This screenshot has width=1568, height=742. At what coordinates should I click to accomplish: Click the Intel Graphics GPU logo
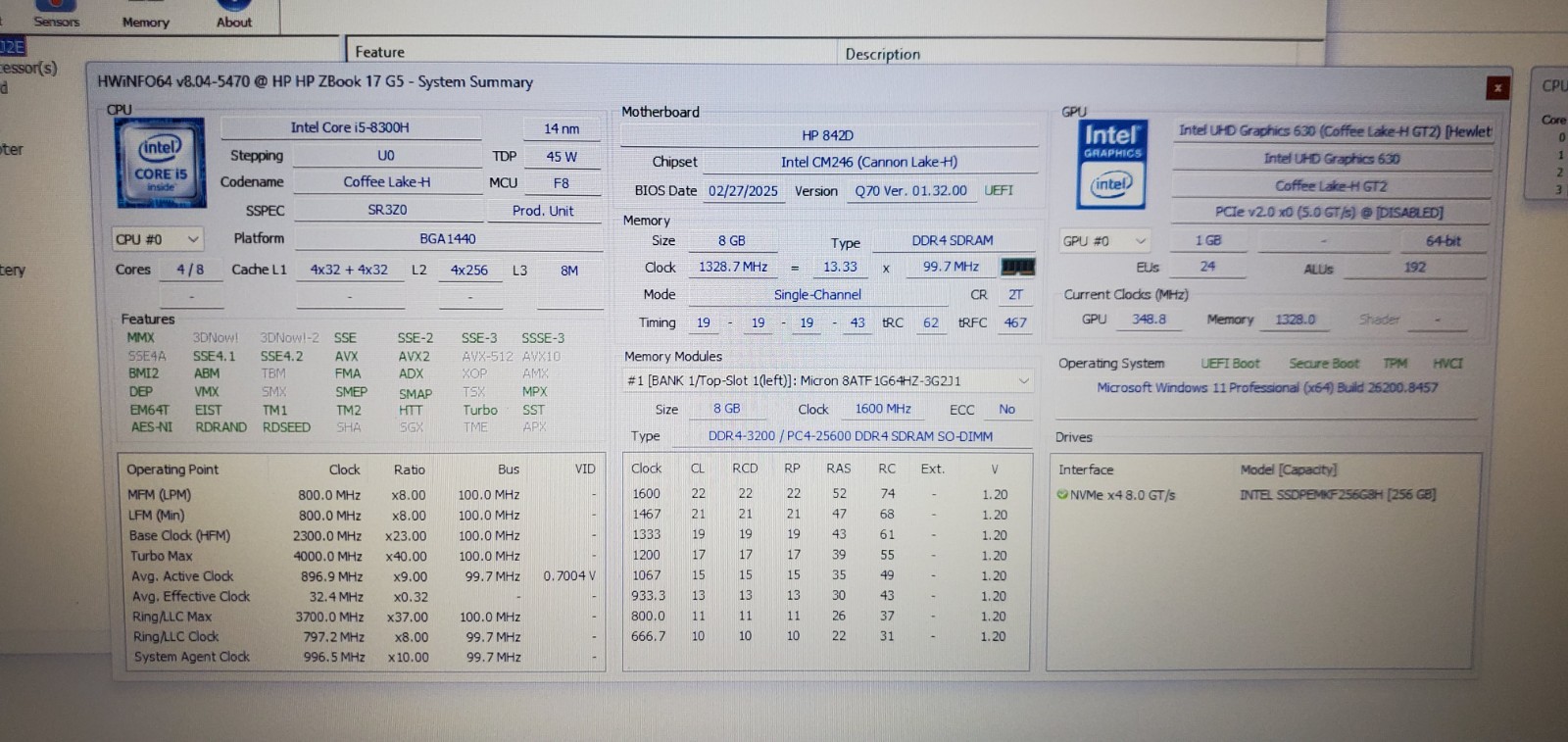point(1111,165)
